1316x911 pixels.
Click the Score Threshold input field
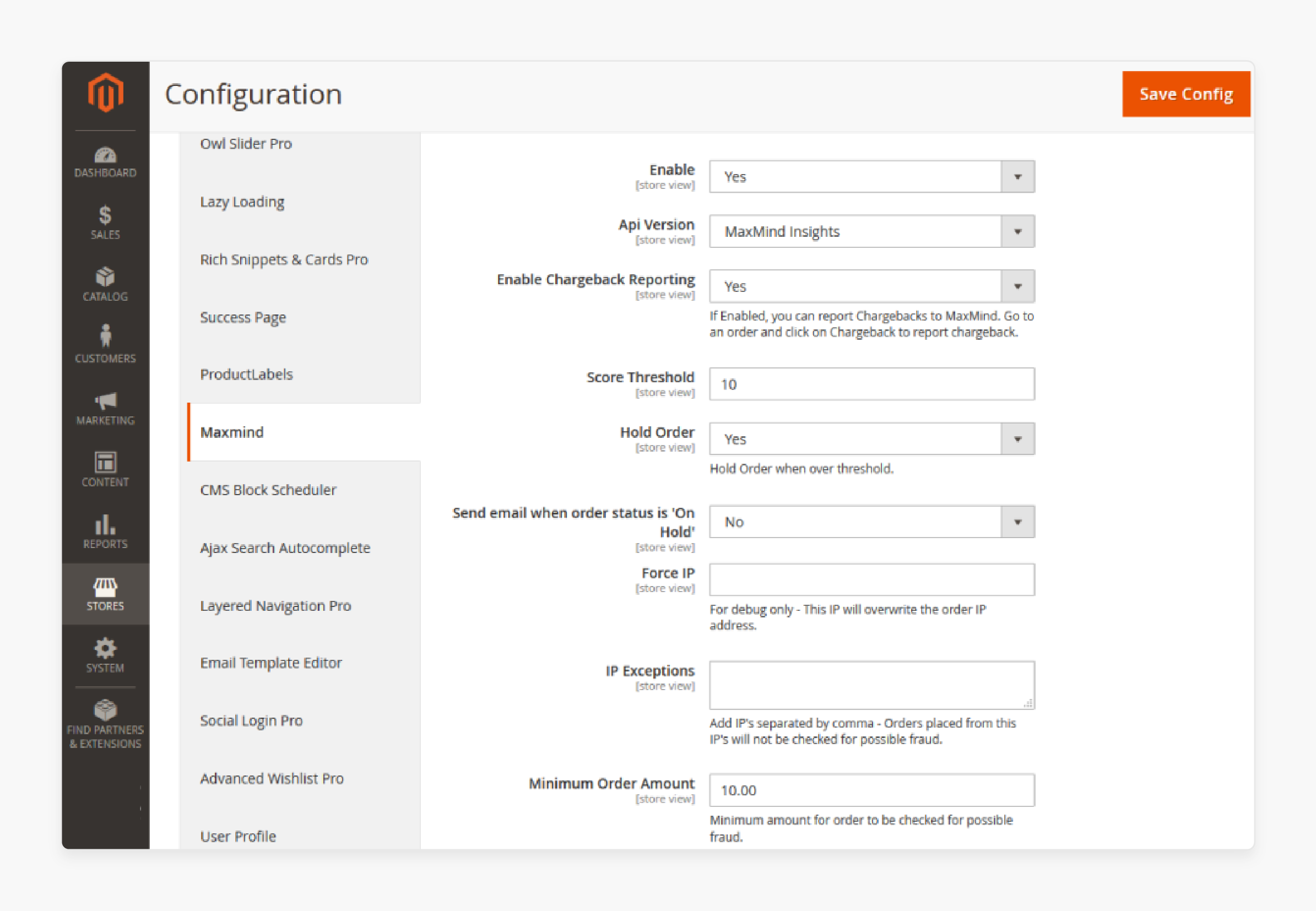pyautogui.click(x=872, y=383)
